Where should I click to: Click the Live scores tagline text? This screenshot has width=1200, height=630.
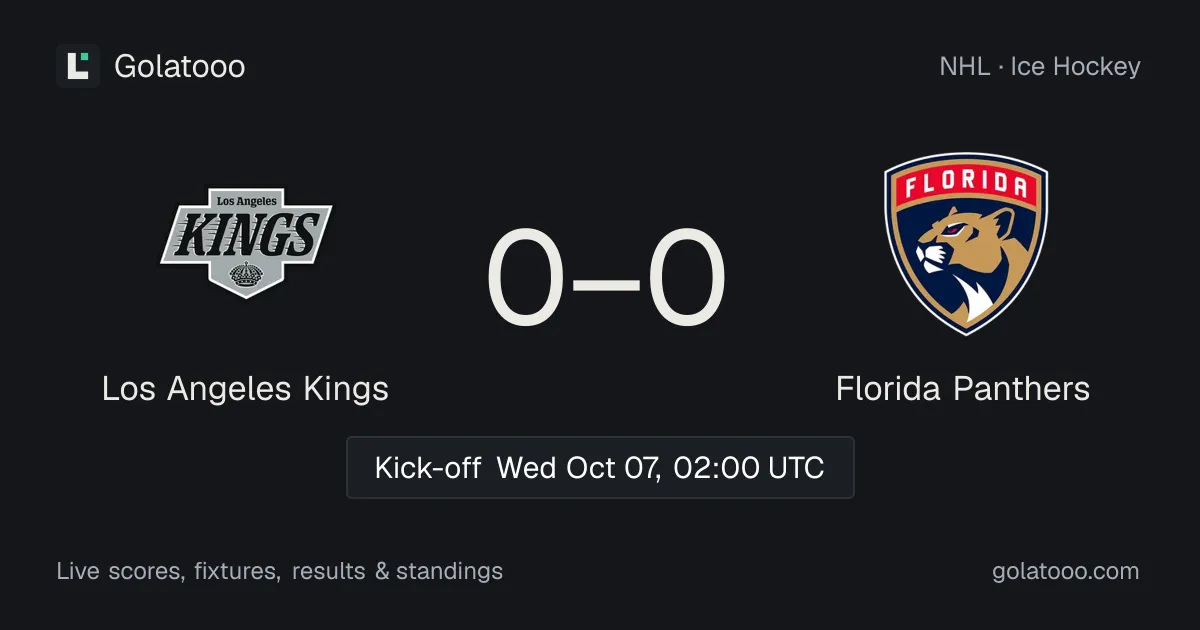pos(280,571)
